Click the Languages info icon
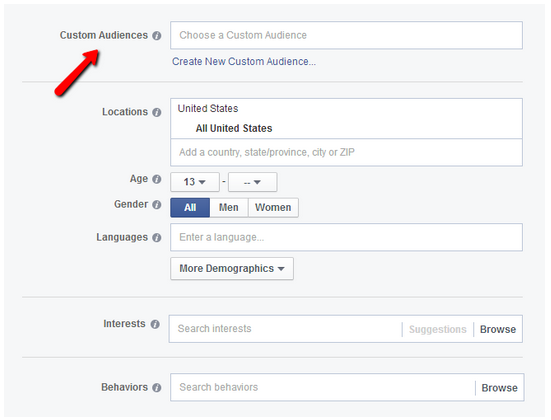 tap(157, 238)
